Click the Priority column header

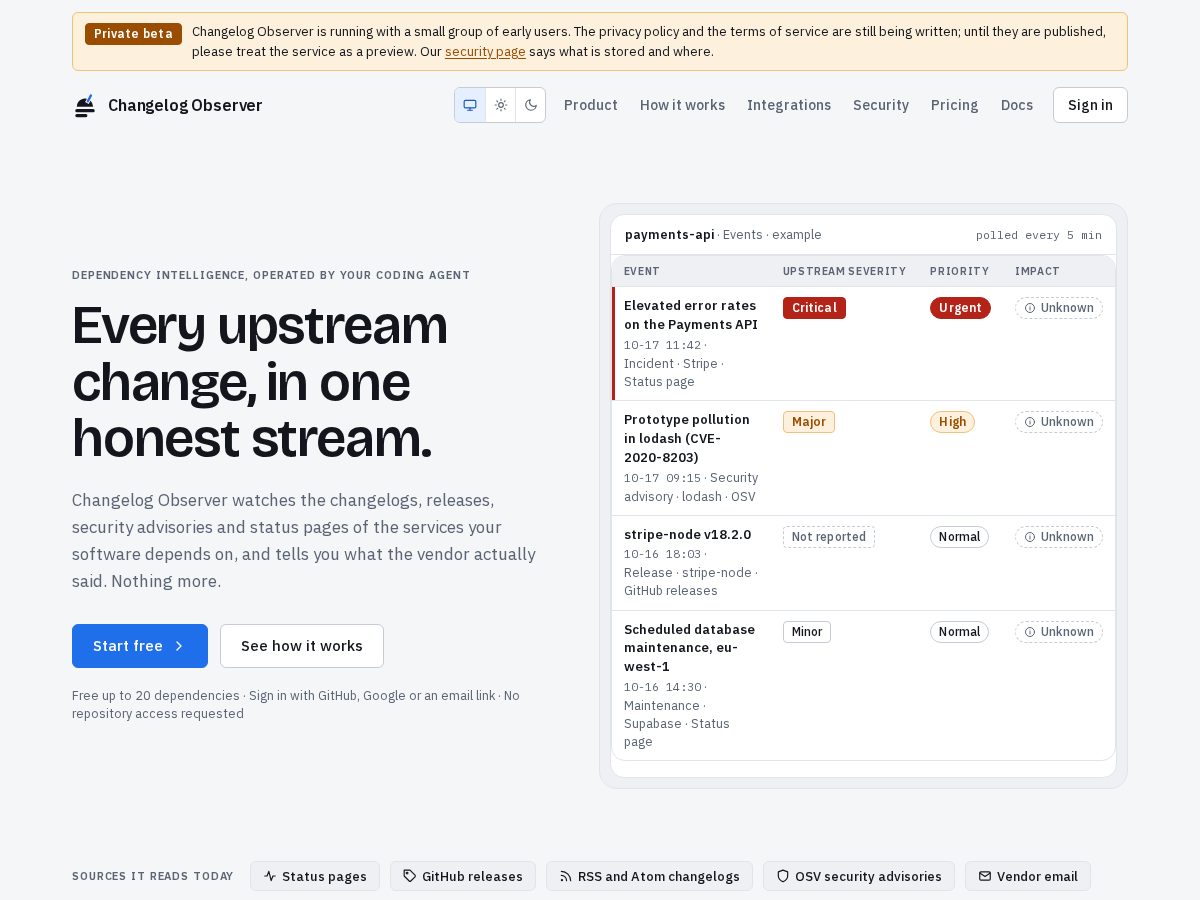(x=959, y=271)
